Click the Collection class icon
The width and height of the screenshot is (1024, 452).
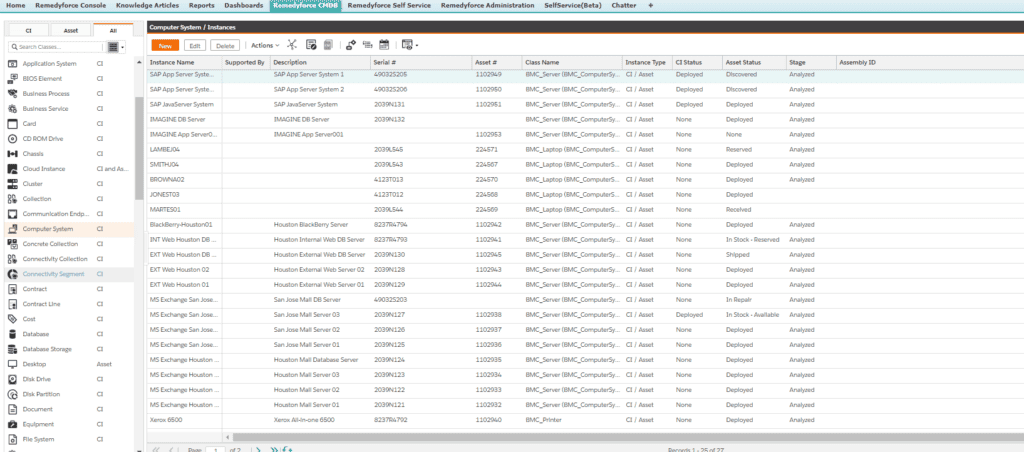(12, 199)
